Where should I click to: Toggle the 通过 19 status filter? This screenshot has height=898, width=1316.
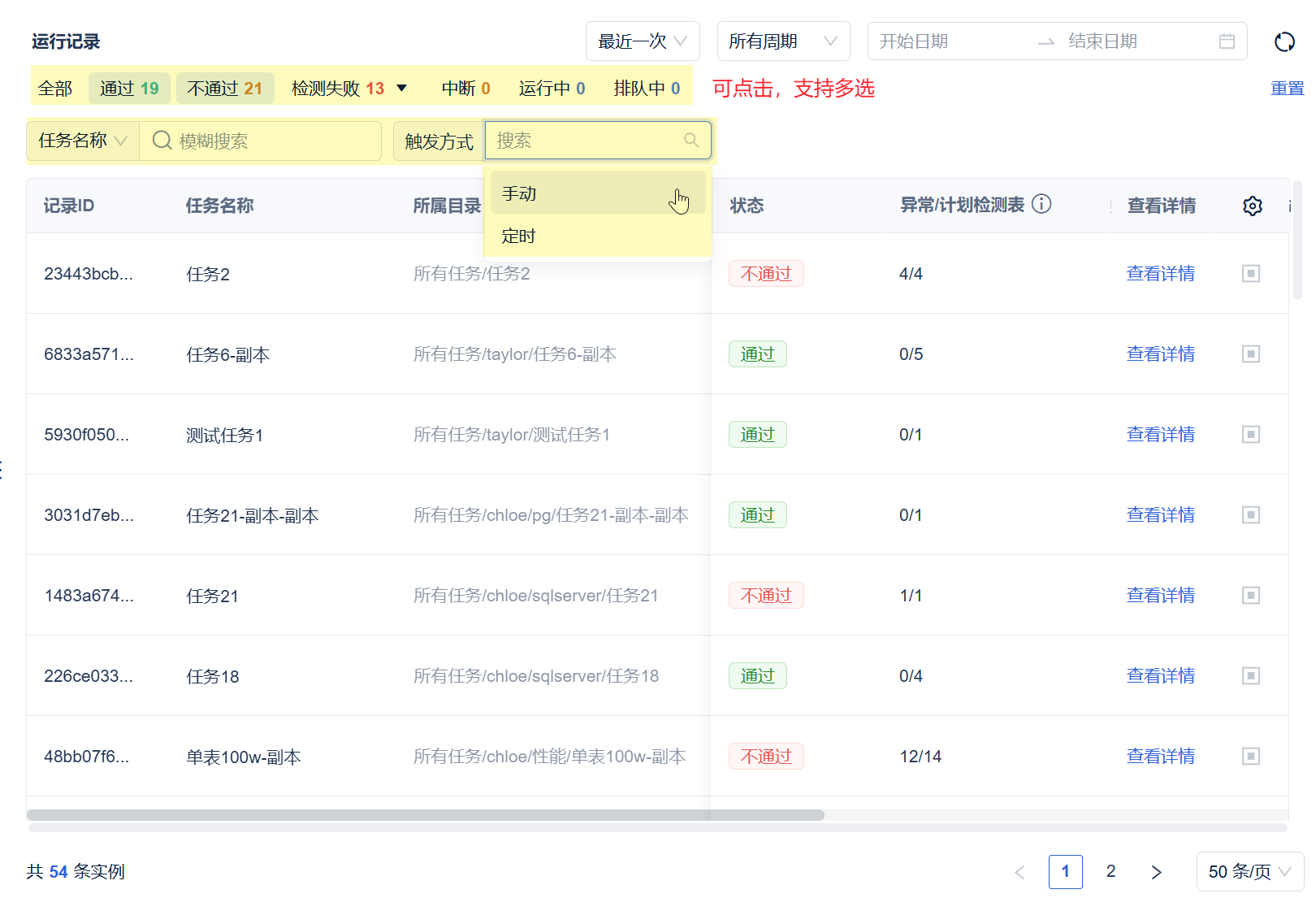(129, 89)
